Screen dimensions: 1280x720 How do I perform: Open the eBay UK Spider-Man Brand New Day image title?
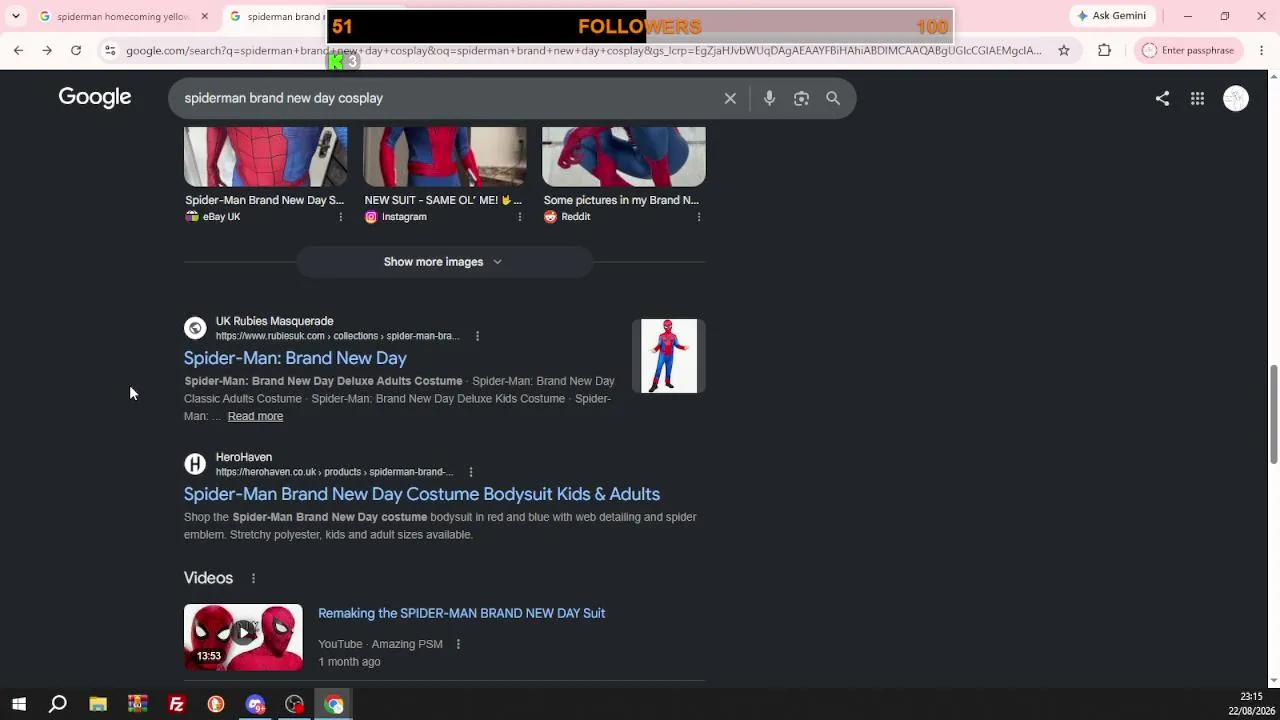tap(264, 200)
